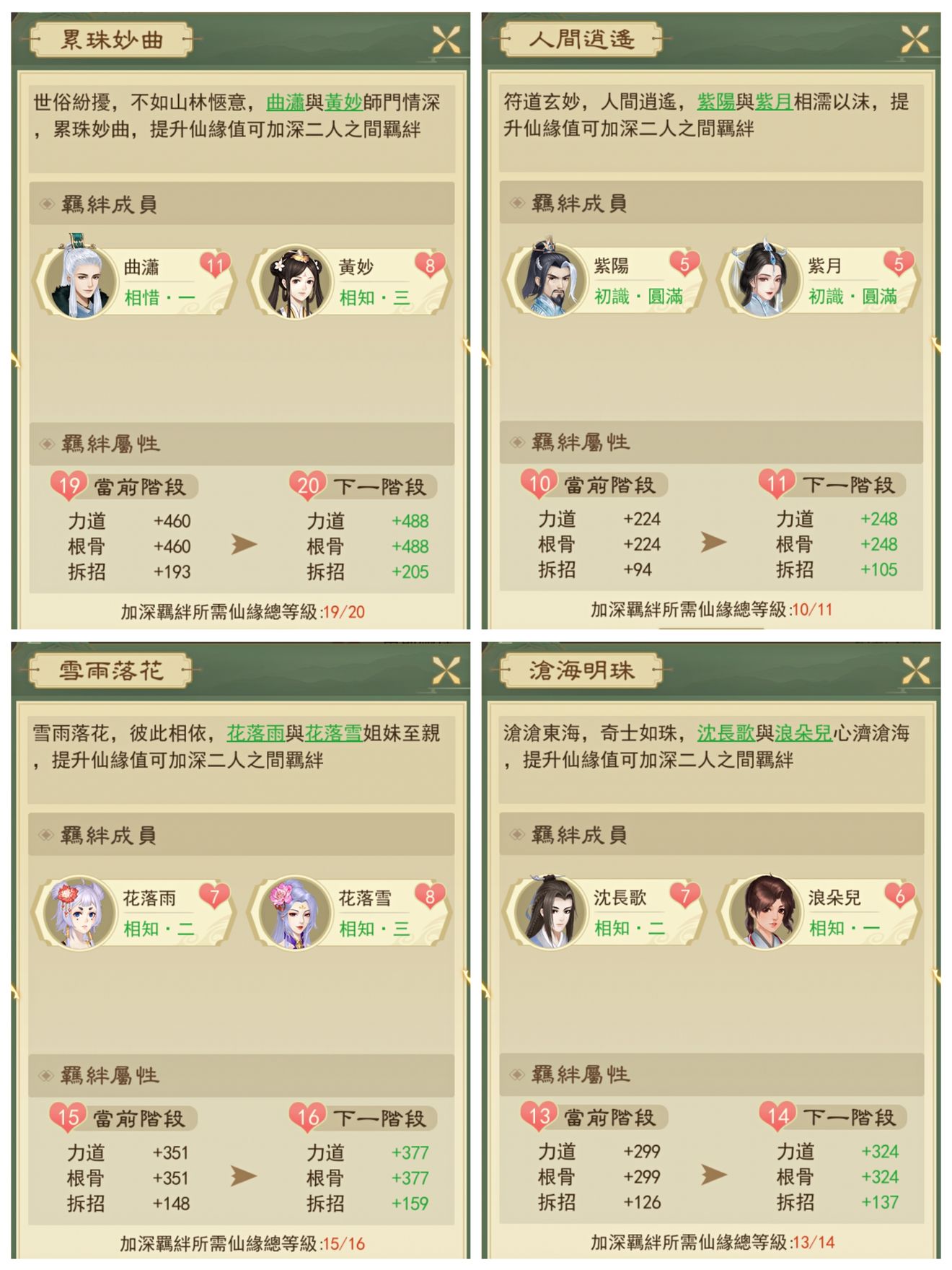Open the 黃妙 character link in description
The height and width of the screenshot is (1270, 952).
pyautogui.click(x=343, y=102)
